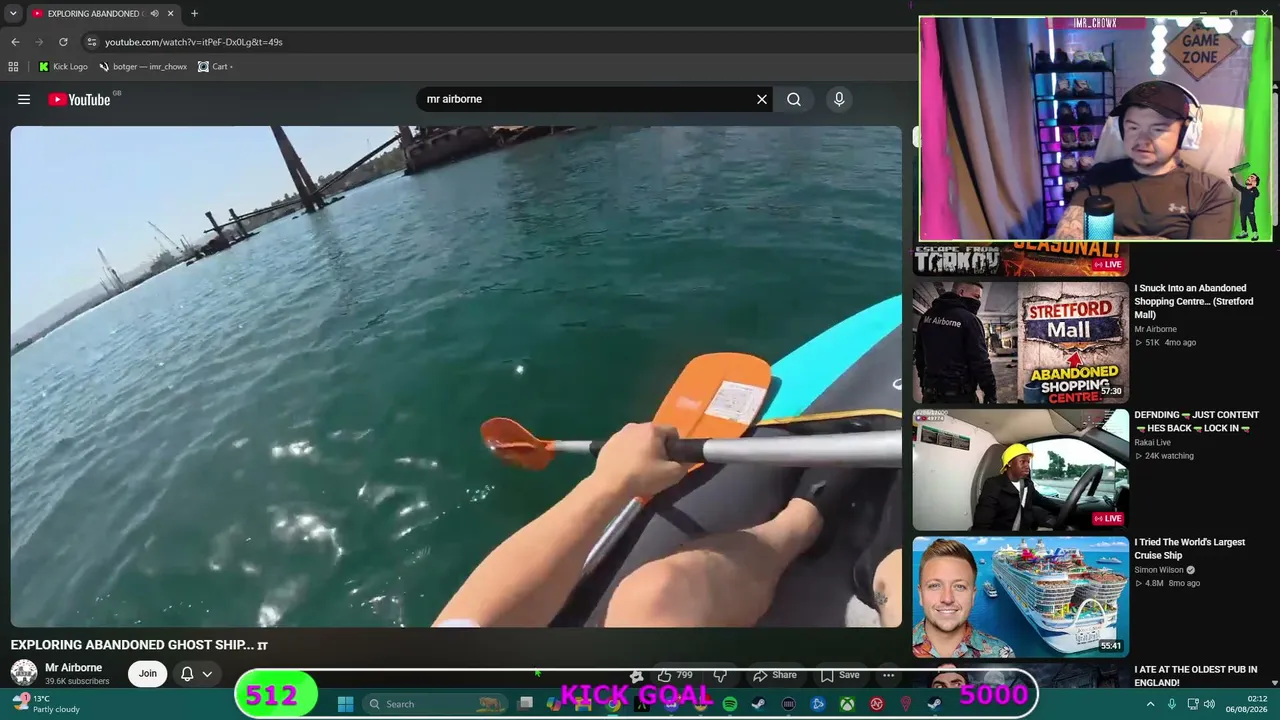
Task: Open the World's Largest Cruise Ship thumbnail
Action: click(1020, 597)
